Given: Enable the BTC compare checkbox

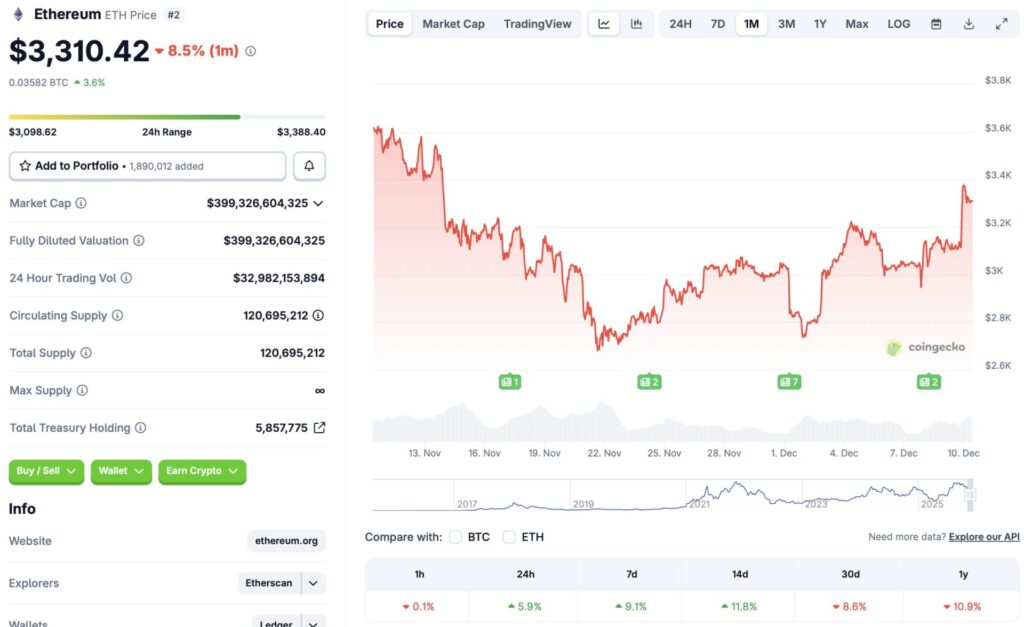Looking at the screenshot, I should [x=455, y=537].
